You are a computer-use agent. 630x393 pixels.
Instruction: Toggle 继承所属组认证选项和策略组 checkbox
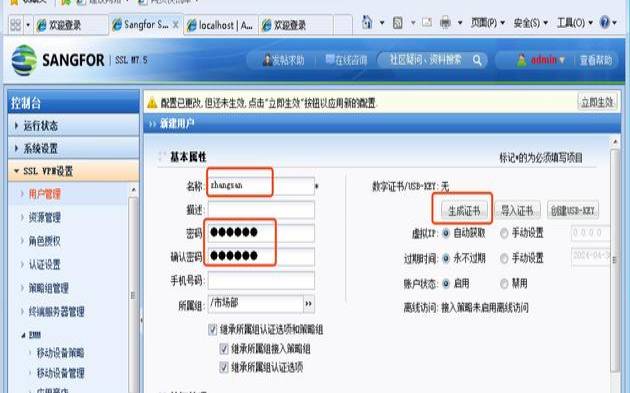213,330
